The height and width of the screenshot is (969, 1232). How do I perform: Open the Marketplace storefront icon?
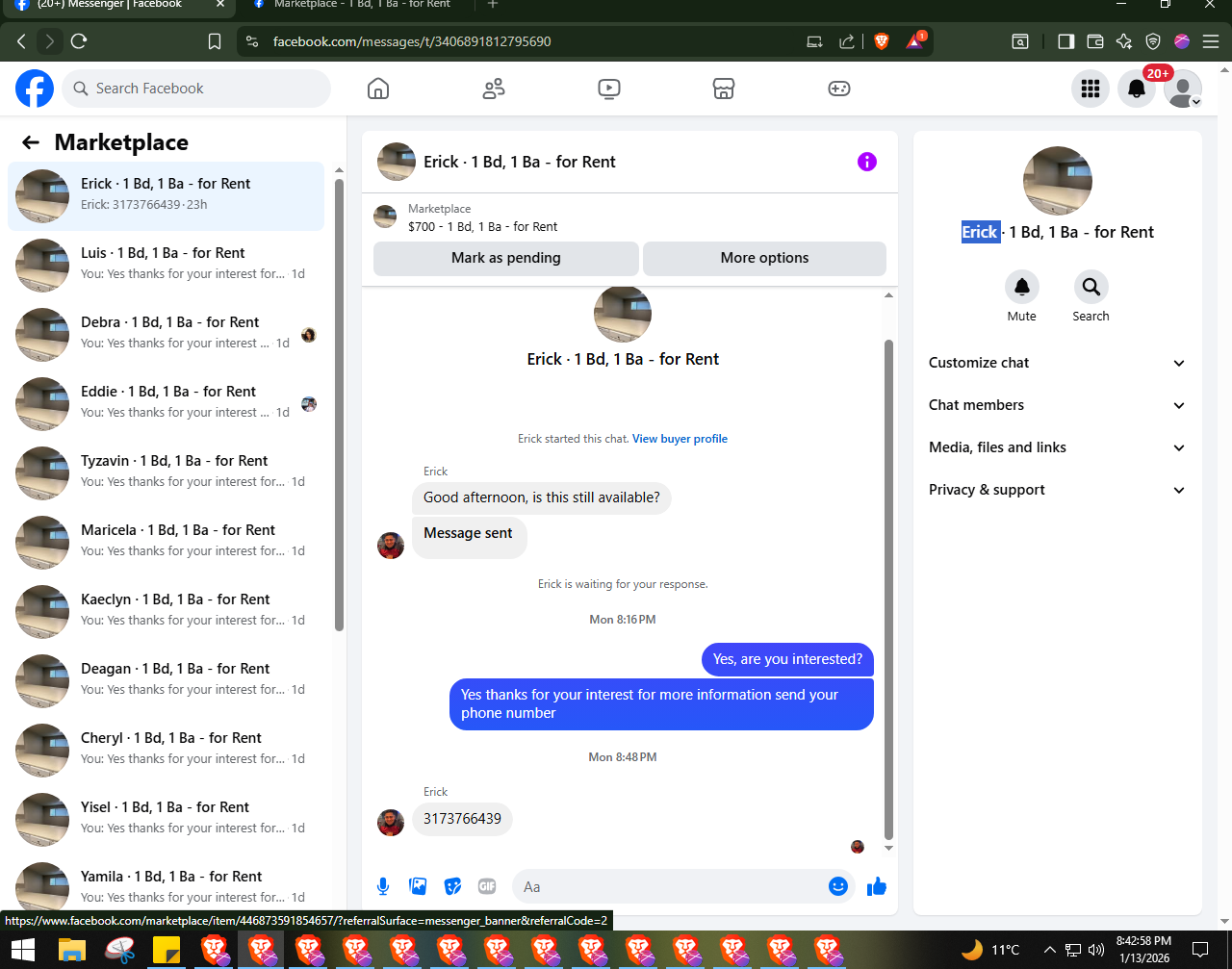pos(724,89)
